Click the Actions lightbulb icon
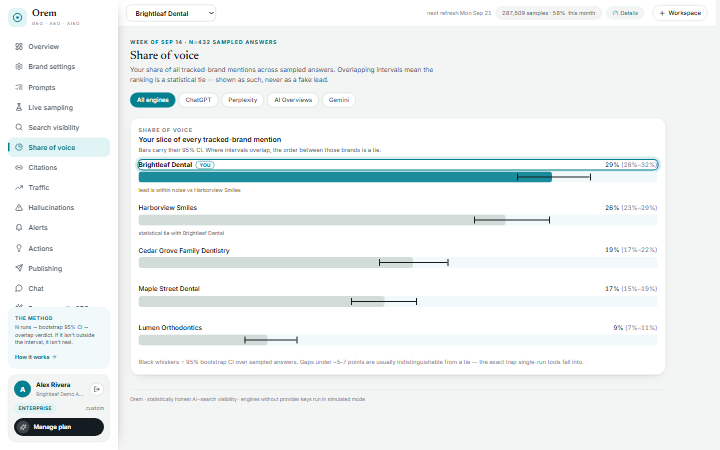 coord(19,248)
